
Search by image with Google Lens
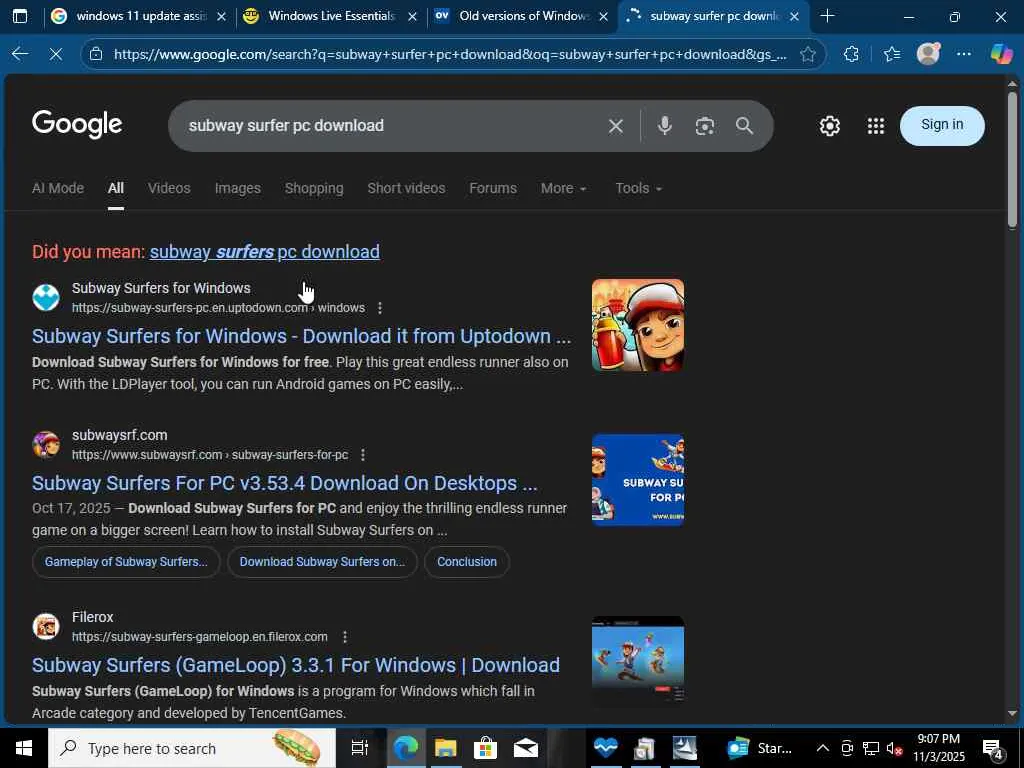point(705,126)
